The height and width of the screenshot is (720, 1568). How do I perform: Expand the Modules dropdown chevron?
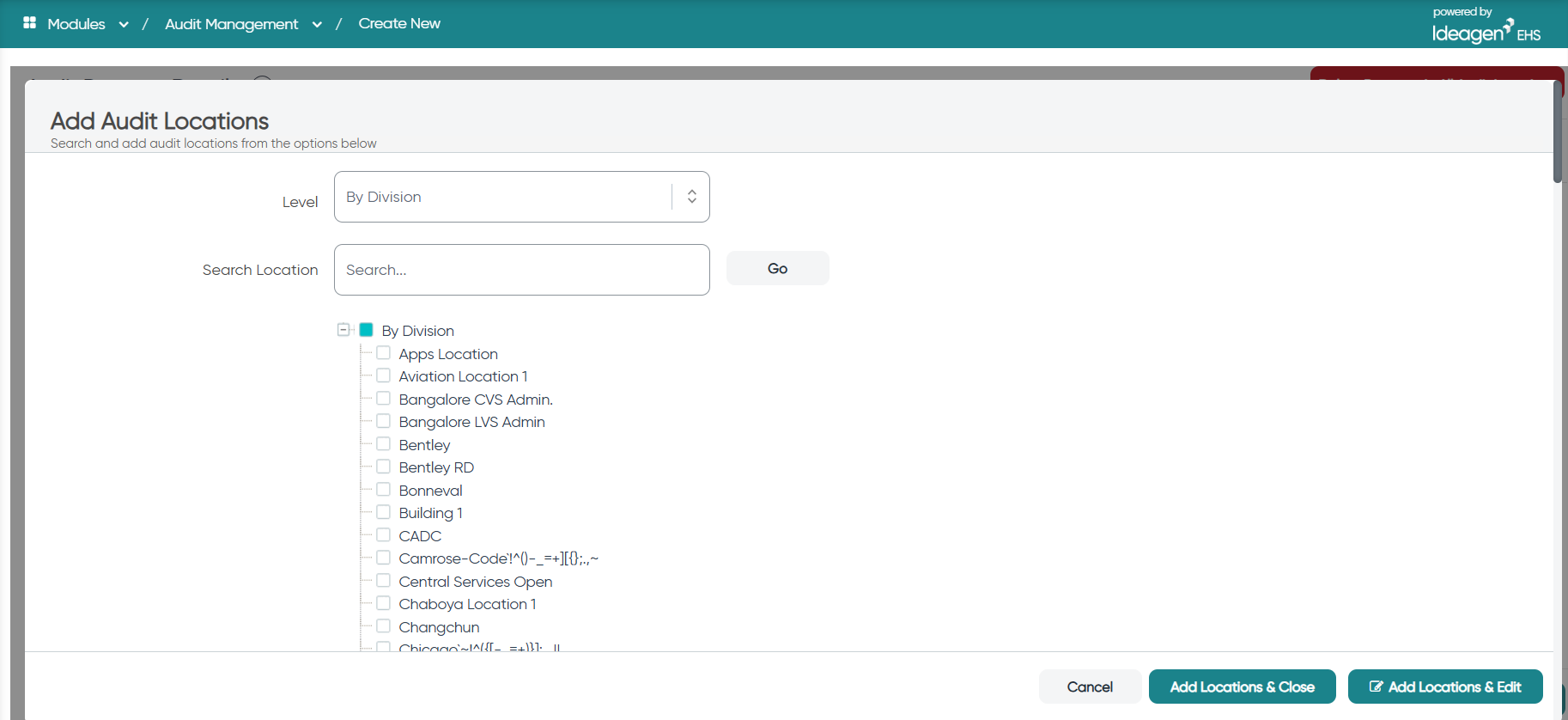point(124,24)
